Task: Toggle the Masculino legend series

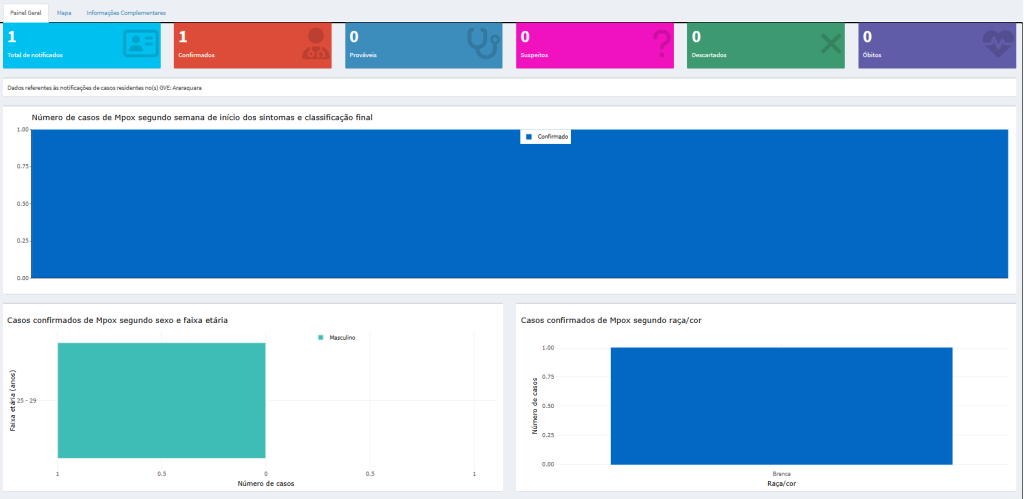Action: point(342,338)
